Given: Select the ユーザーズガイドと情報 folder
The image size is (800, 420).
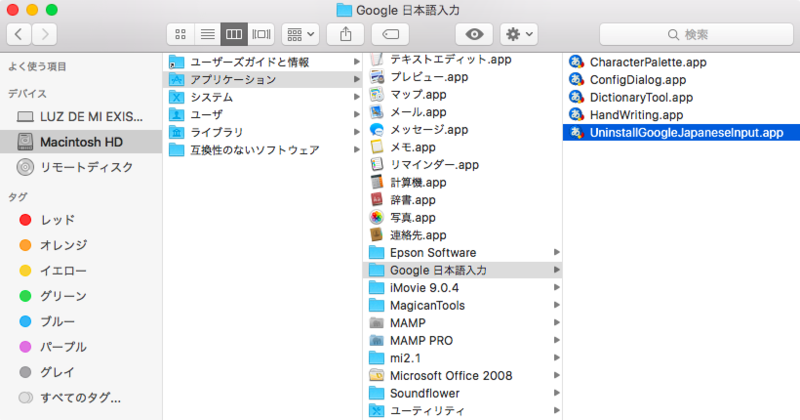Looking at the screenshot, I should point(262,62).
